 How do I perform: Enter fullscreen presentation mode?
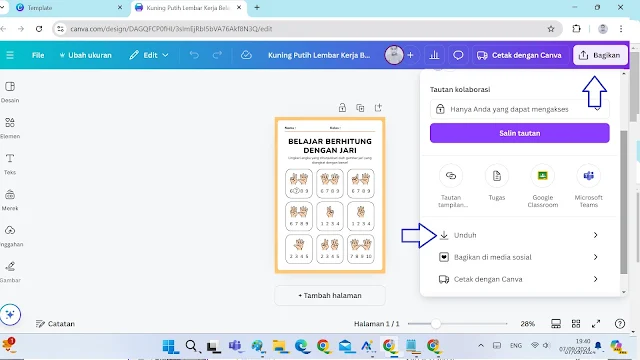point(596,324)
